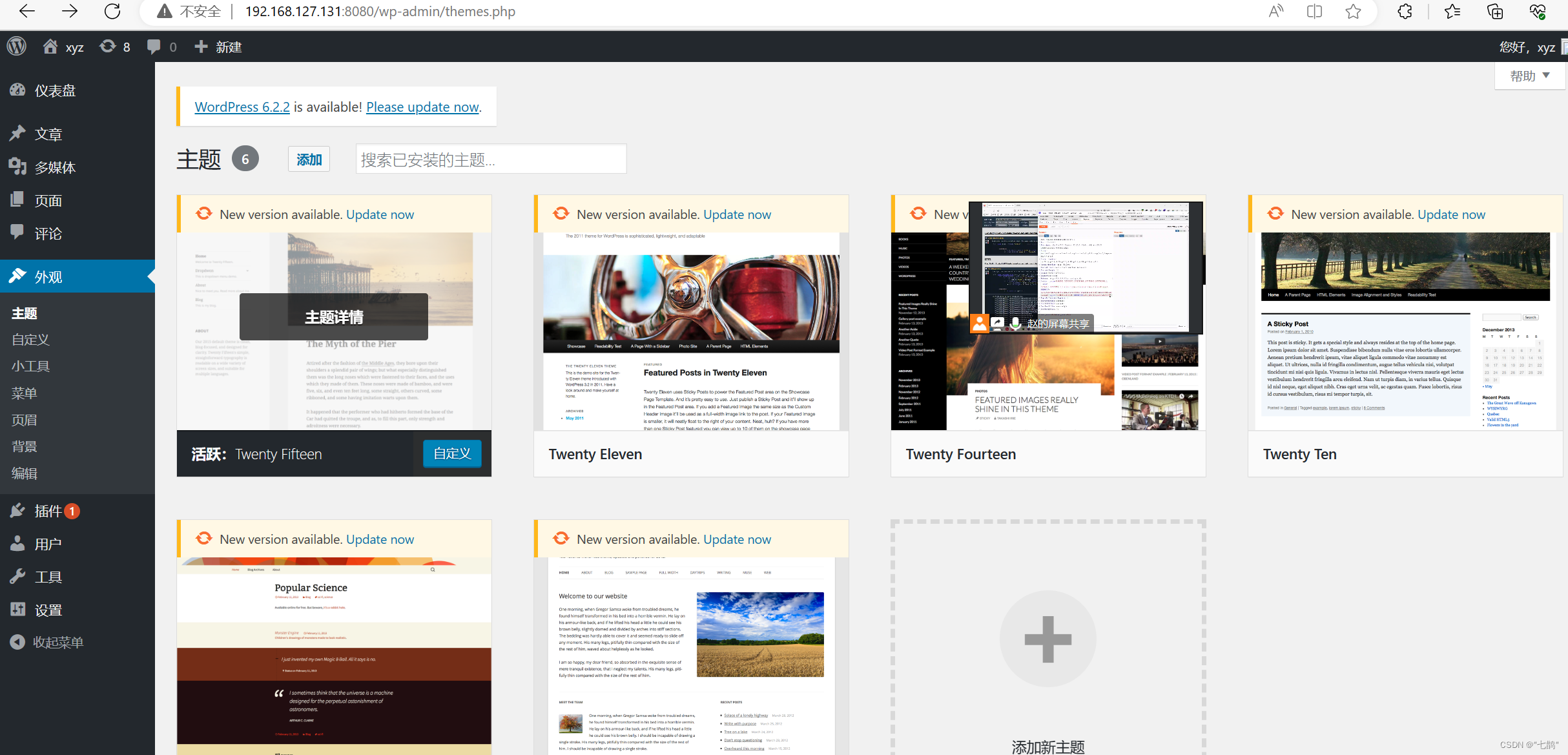Click the WordPress logo in the admin bar
This screenshot has height=755, width=1568.
point(17,46)
